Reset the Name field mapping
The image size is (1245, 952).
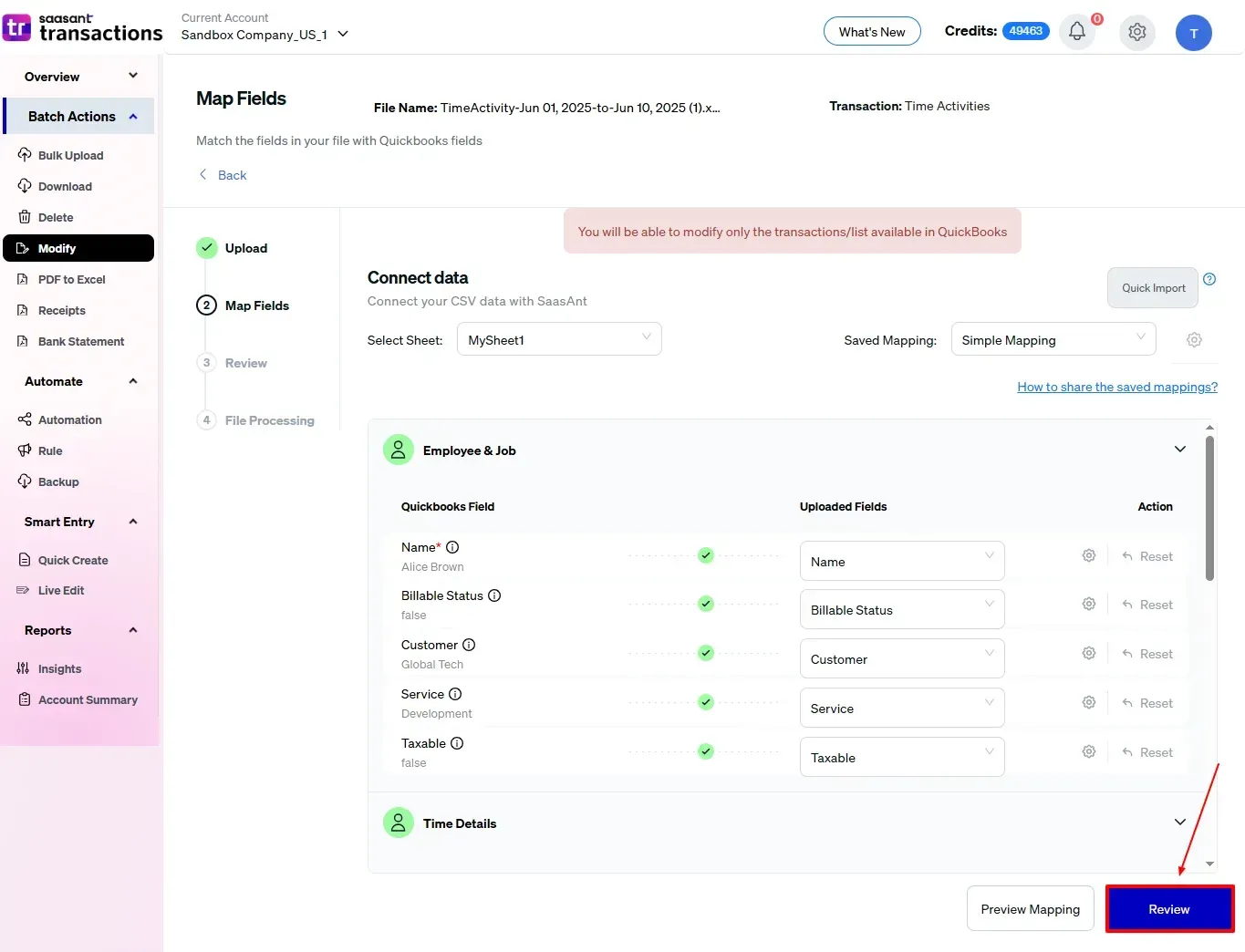(1147, 556)
